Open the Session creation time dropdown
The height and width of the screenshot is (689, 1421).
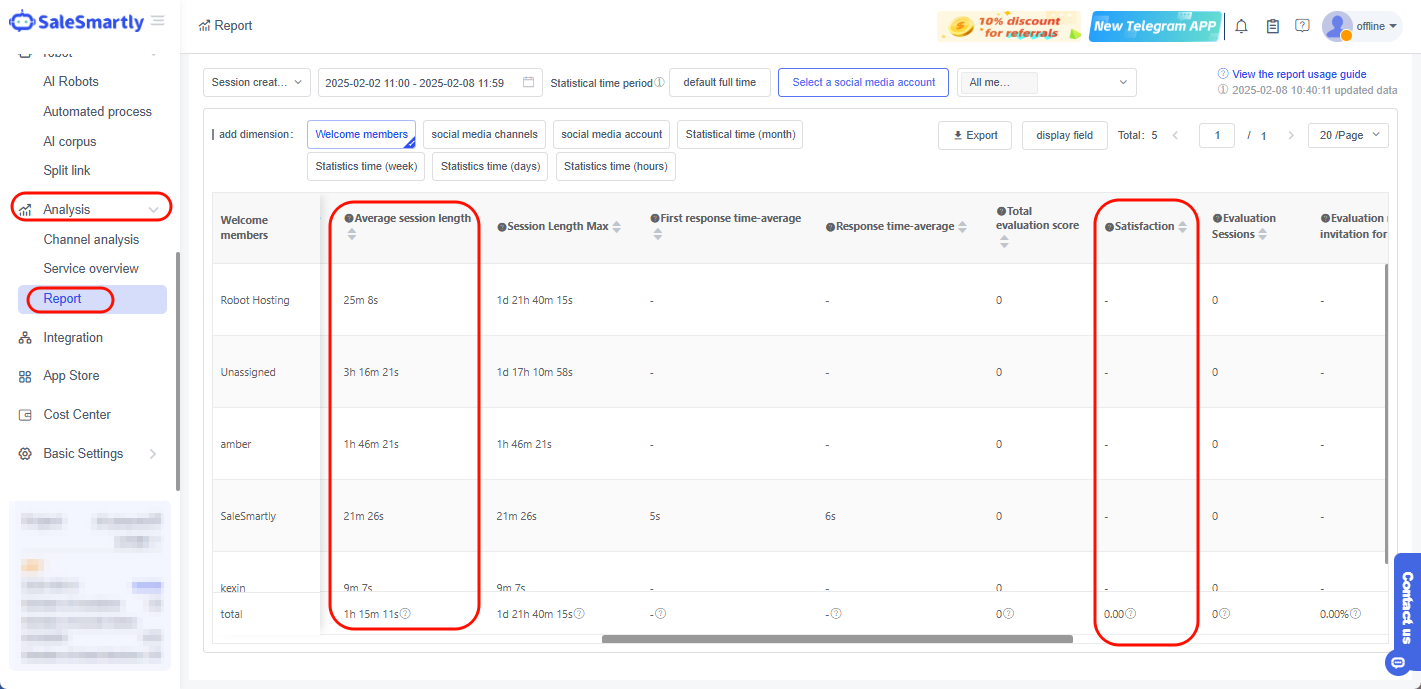coord(257,82)
